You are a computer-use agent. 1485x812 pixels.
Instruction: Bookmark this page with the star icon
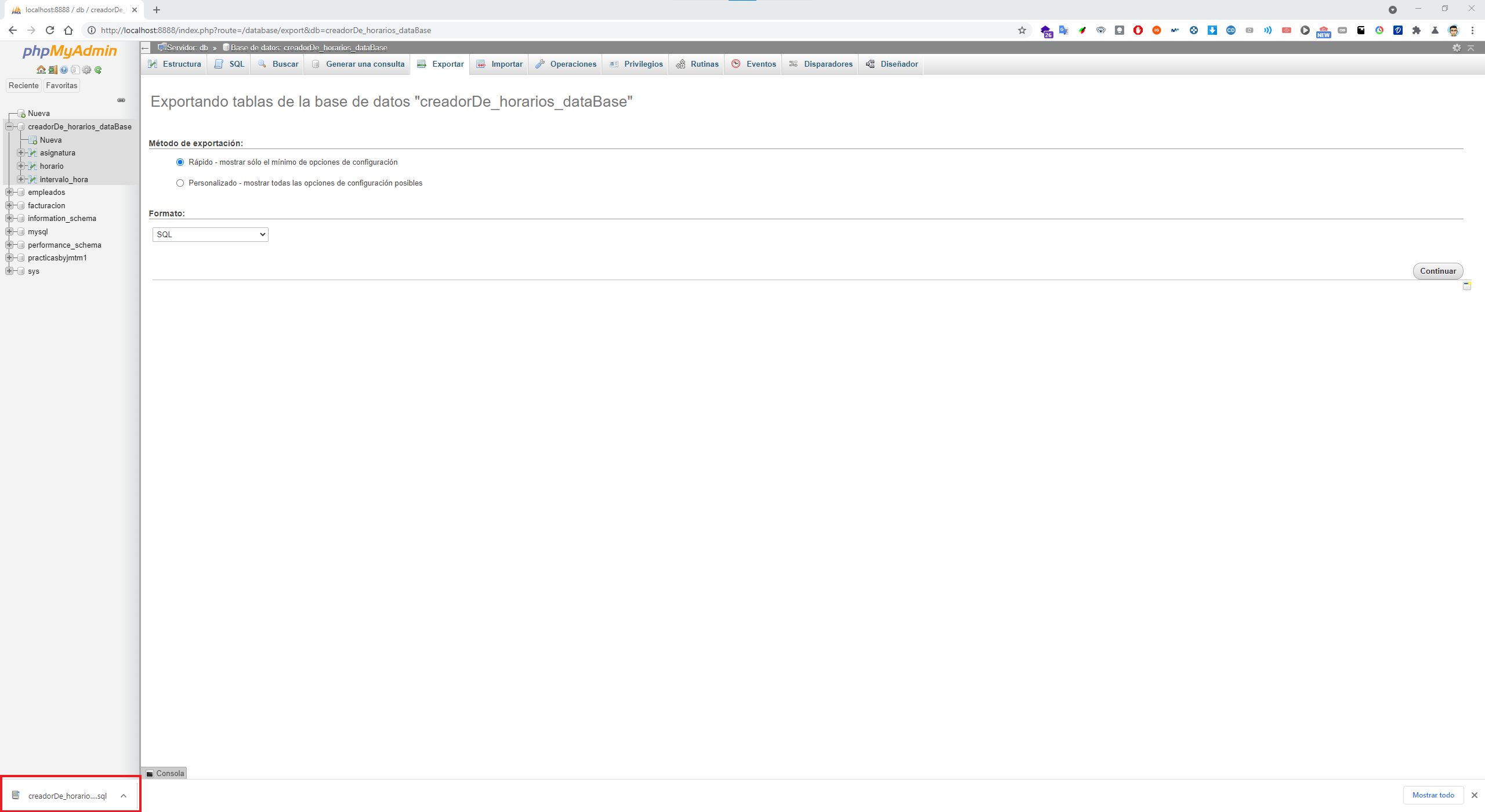tap(1022, 30)
